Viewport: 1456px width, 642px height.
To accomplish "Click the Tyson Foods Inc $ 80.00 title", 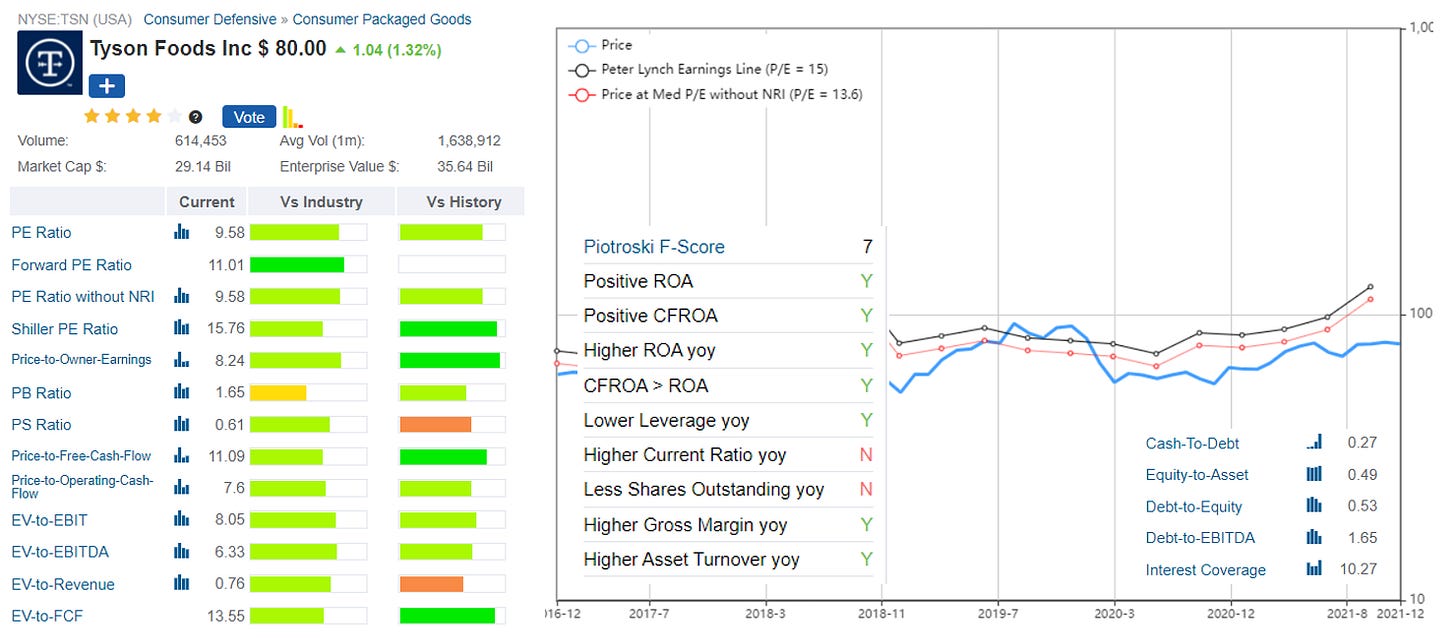I will (x=208, y=48).
